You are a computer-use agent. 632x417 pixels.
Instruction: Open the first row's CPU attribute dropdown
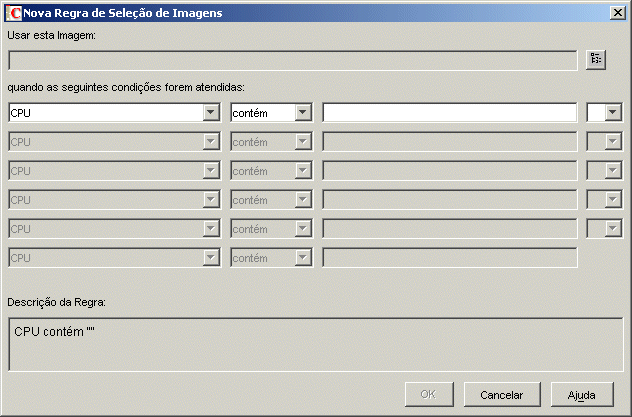click(211, 113)
